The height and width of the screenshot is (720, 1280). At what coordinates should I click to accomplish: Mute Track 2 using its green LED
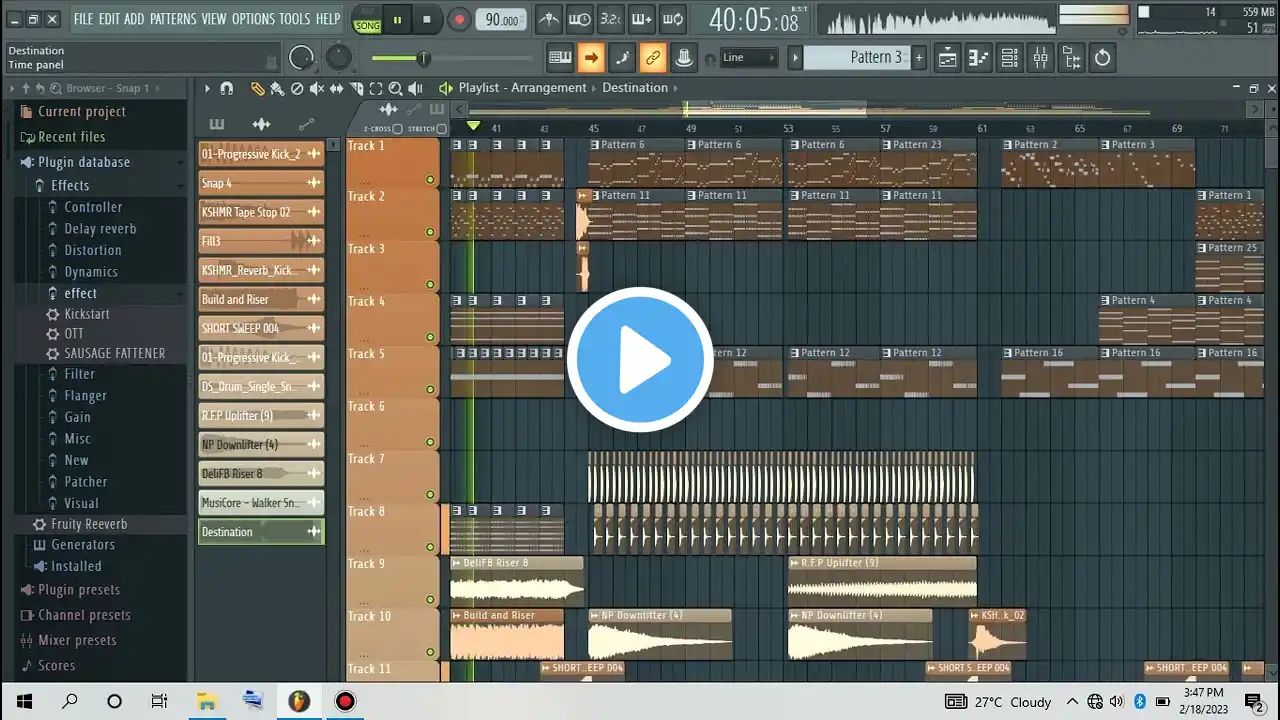[430, 232]
